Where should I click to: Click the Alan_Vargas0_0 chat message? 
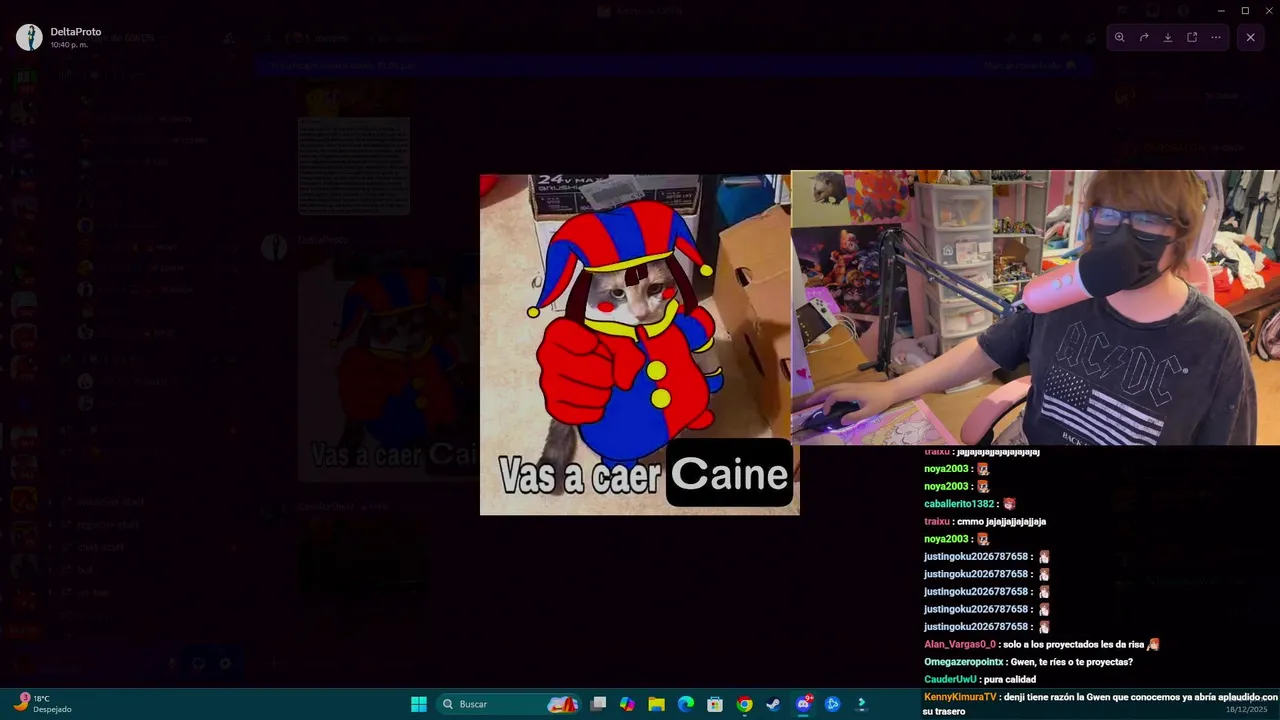pyautogui.click(x=1041, y=644)
